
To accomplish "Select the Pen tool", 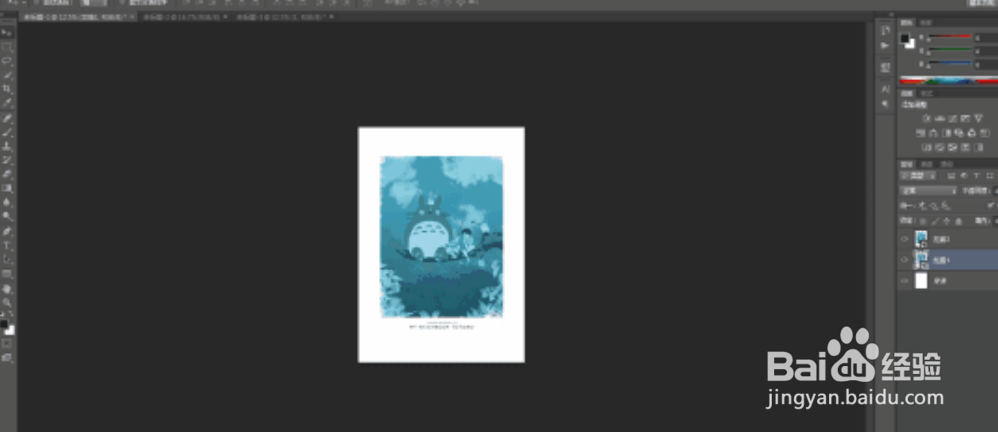I will pyautogui.click(x=7, y=231).
